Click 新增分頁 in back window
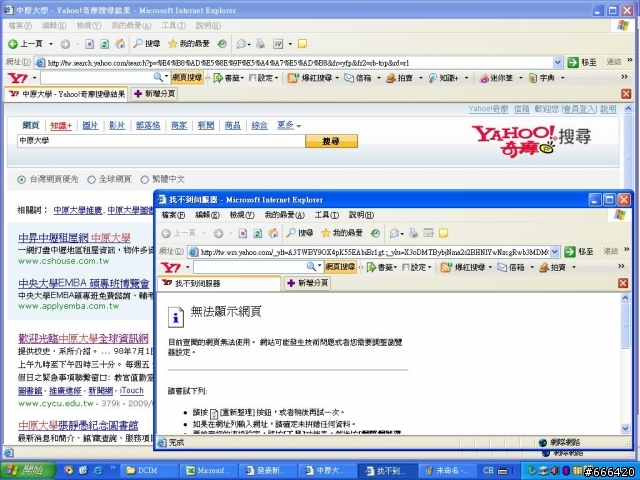Image resolution: width=640 pixels, height=480 pixels. pyautogui.click(x=154, y=93)
